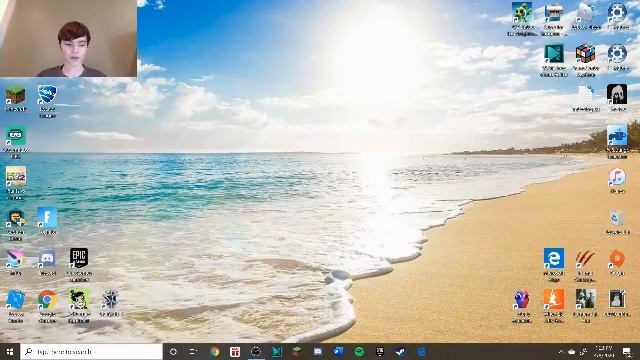
Task: Launch the Origin desktop shortcut
Action: click(617, 262)
